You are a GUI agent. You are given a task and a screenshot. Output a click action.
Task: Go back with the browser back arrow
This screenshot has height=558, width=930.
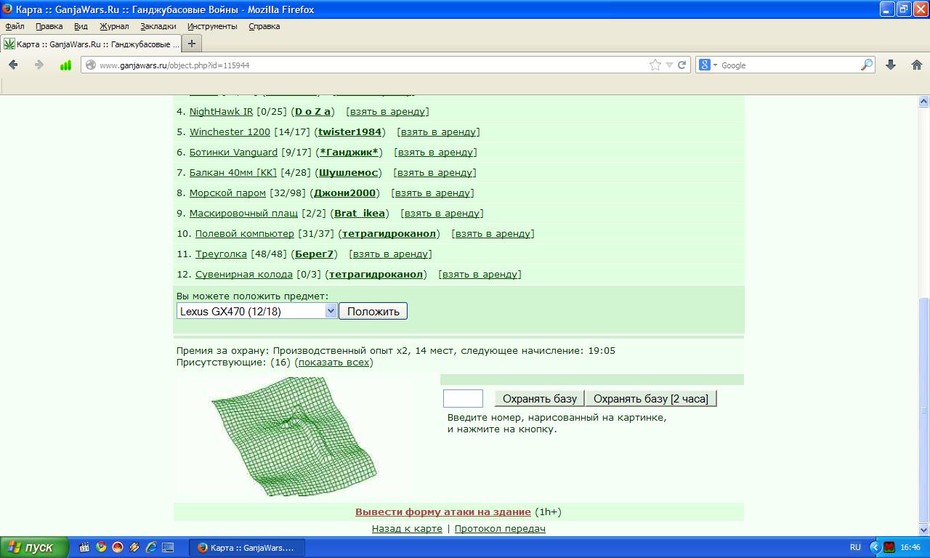13,65
